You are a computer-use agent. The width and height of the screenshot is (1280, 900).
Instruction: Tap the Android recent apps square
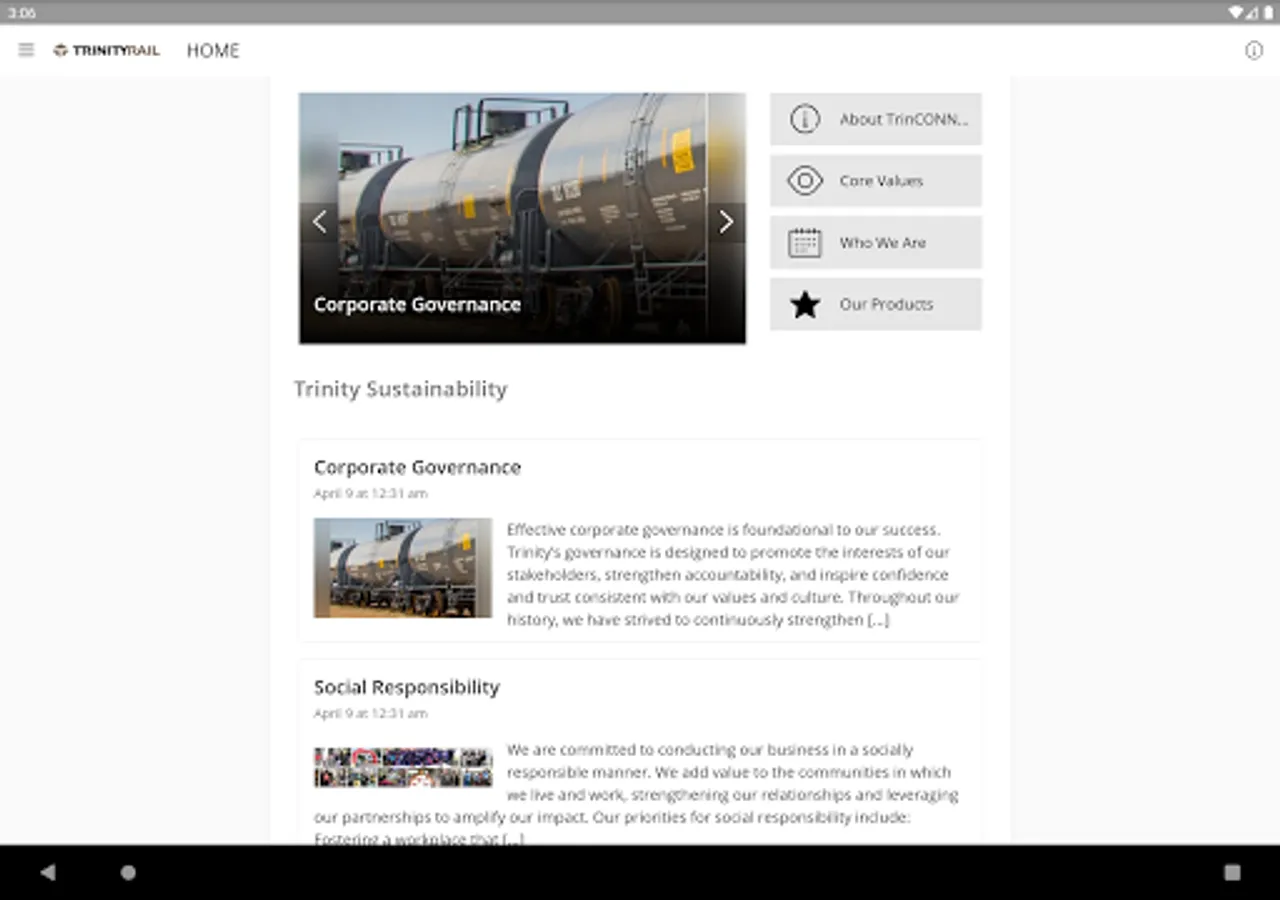[1232, 872]
